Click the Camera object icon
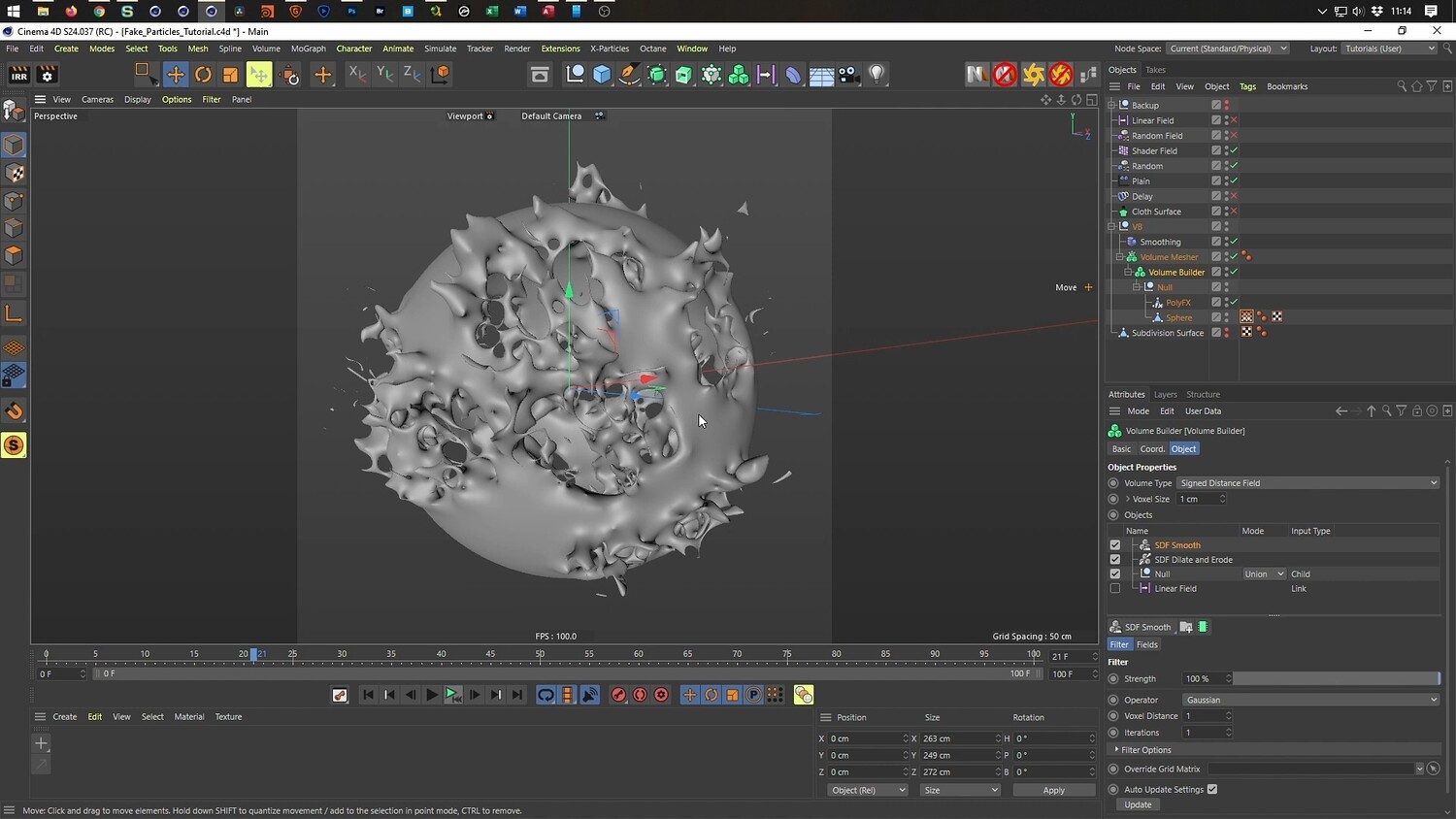Image resolution: width=1456 pixels, height=819 pixels. (x=848, y=75)
